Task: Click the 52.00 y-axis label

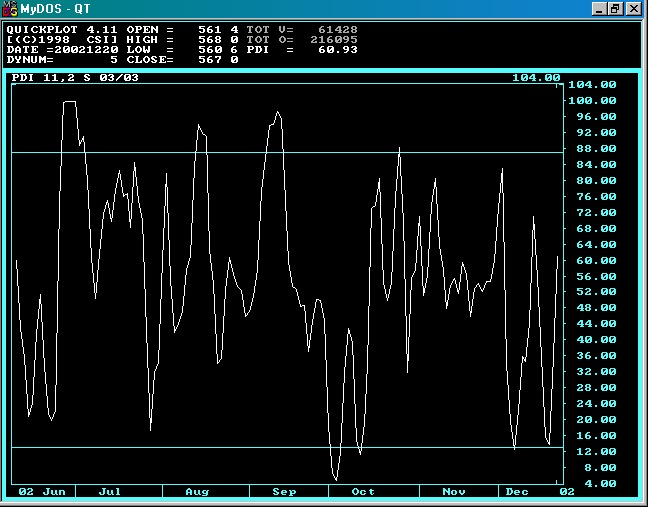Action: point(596,292)
